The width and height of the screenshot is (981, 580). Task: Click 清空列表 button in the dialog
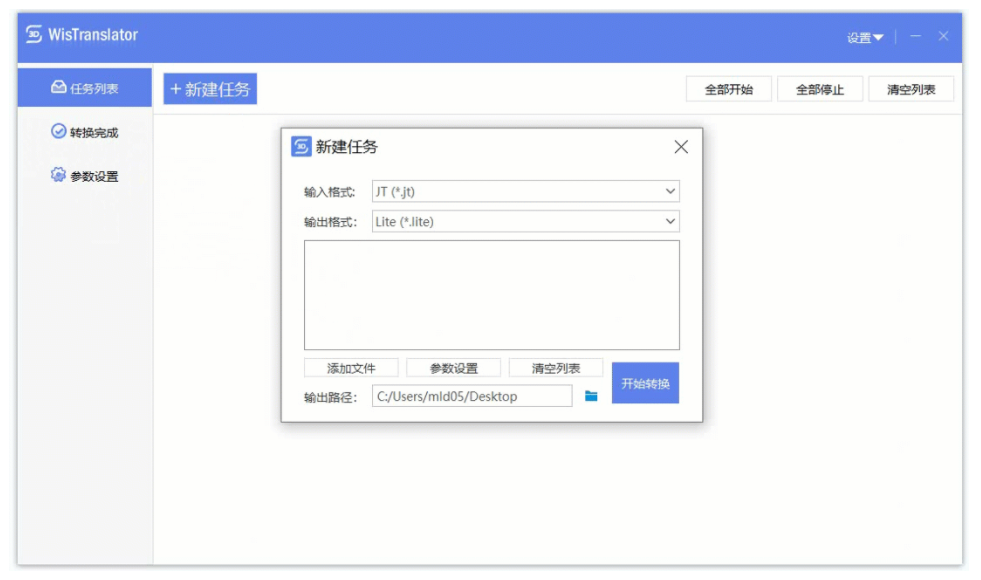(x=556, y=368)
